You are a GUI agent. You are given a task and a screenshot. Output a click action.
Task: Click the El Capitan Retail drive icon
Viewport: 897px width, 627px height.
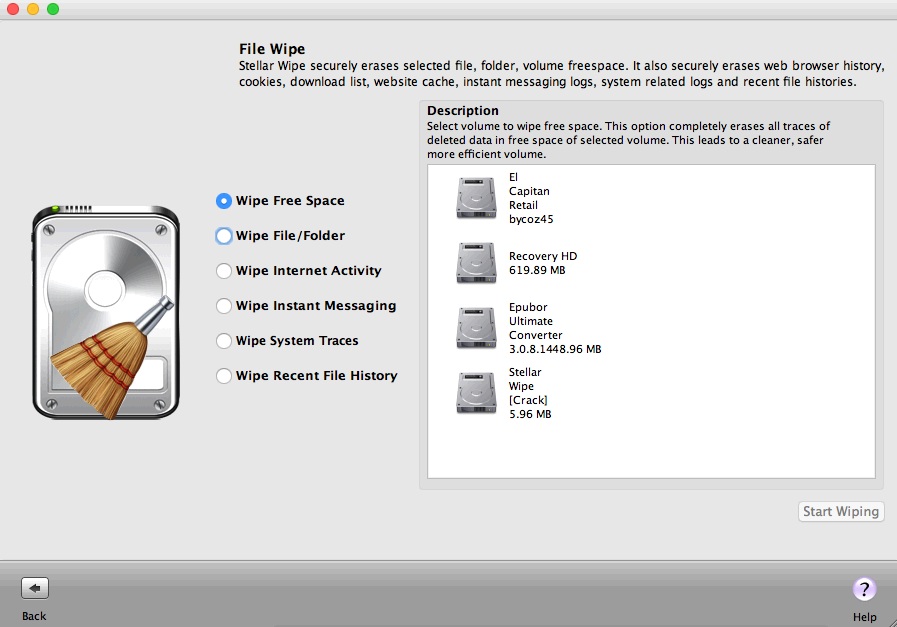476,198
